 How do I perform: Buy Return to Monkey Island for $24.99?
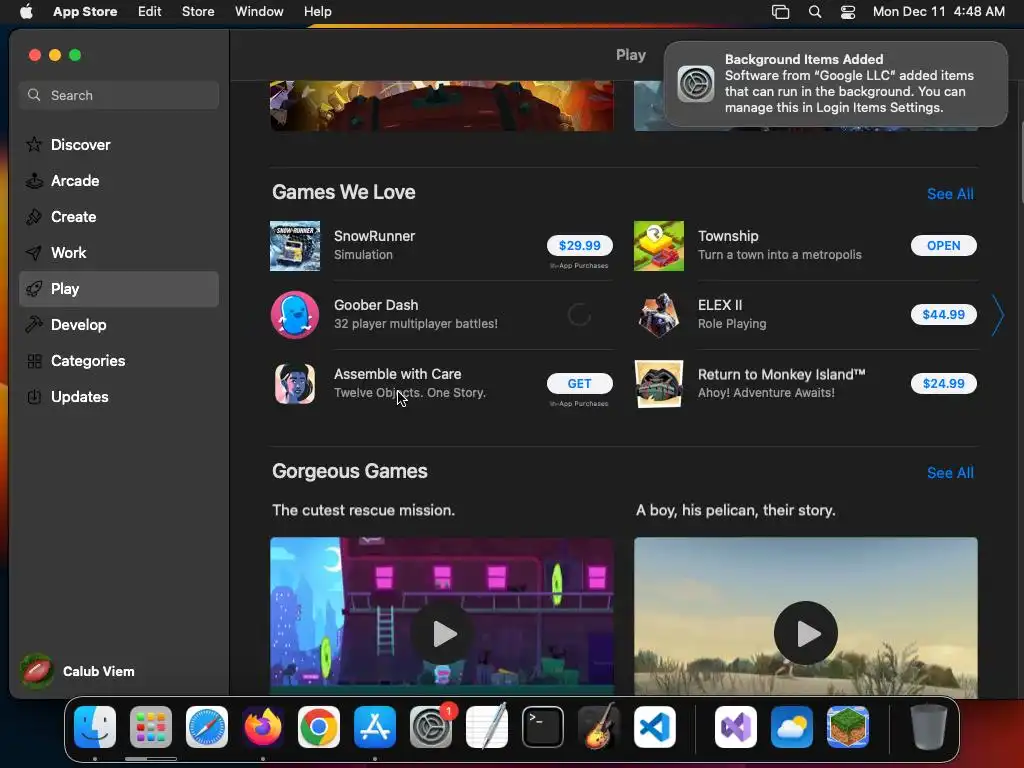click(x=944, y=383)
